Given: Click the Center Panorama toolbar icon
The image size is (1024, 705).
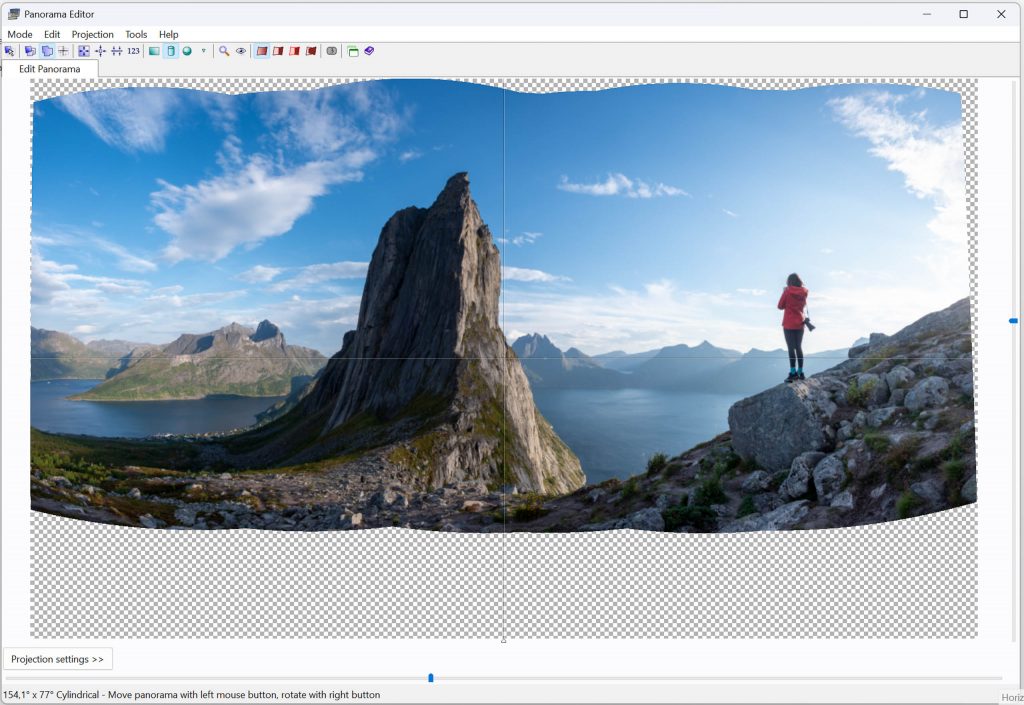Looking at the screenshot, I should (x=100, y=51).
